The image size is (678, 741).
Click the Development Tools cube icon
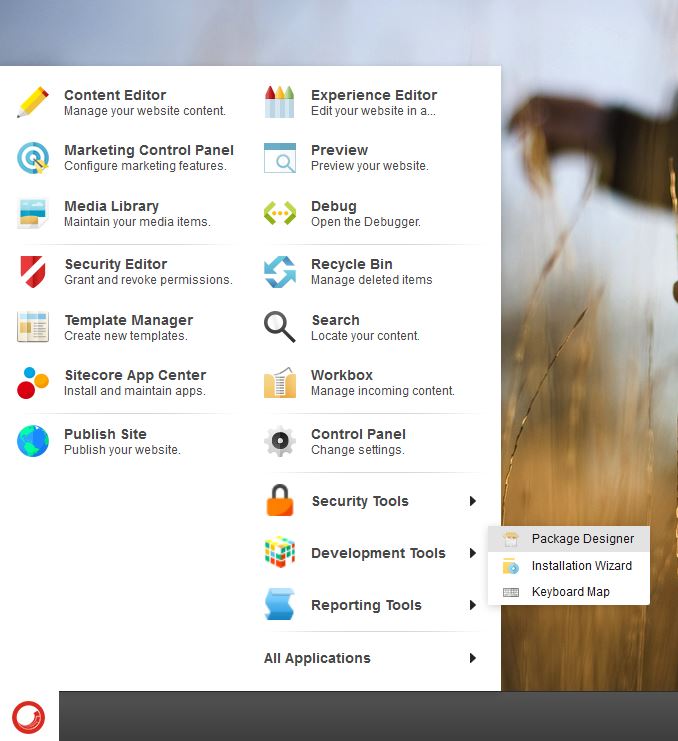click(280, 552)
